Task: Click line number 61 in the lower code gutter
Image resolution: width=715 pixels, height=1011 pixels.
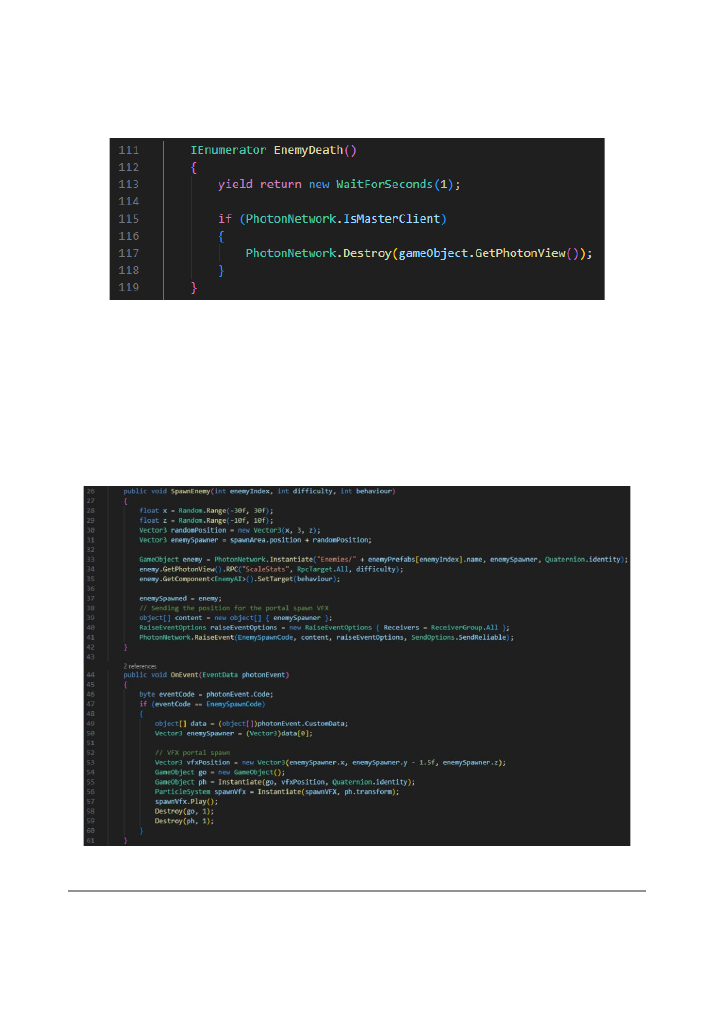Action: 90,840
